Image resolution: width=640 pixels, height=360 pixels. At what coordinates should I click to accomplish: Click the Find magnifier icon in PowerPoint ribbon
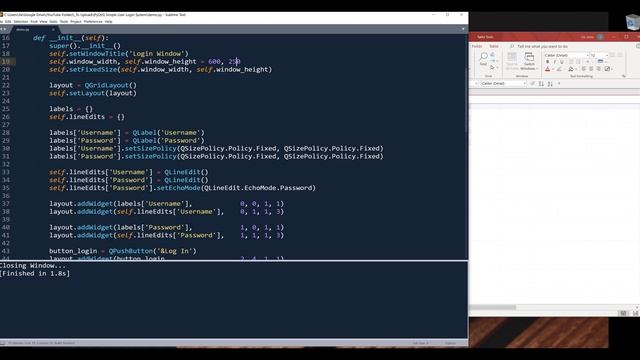[x=483, y=57]
